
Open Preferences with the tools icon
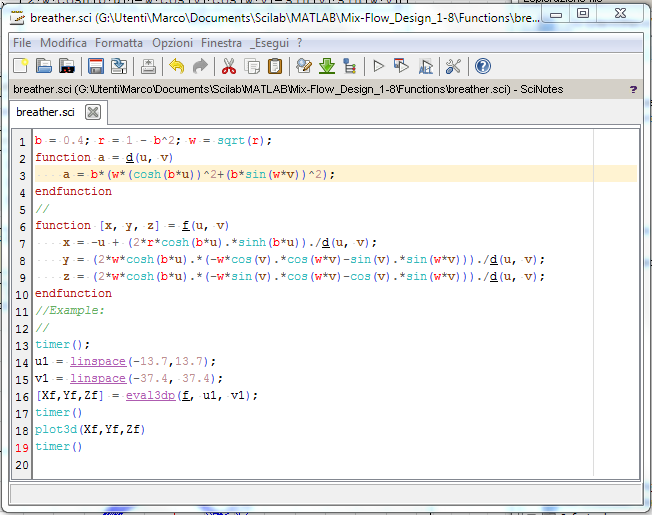(x=453, y=66)
